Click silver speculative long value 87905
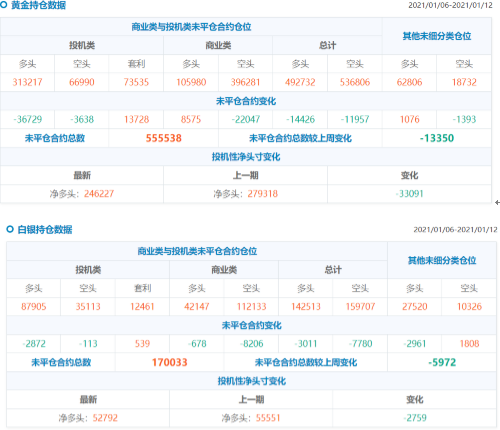This screenshot has height=430, width=500. tap(34, 306)
